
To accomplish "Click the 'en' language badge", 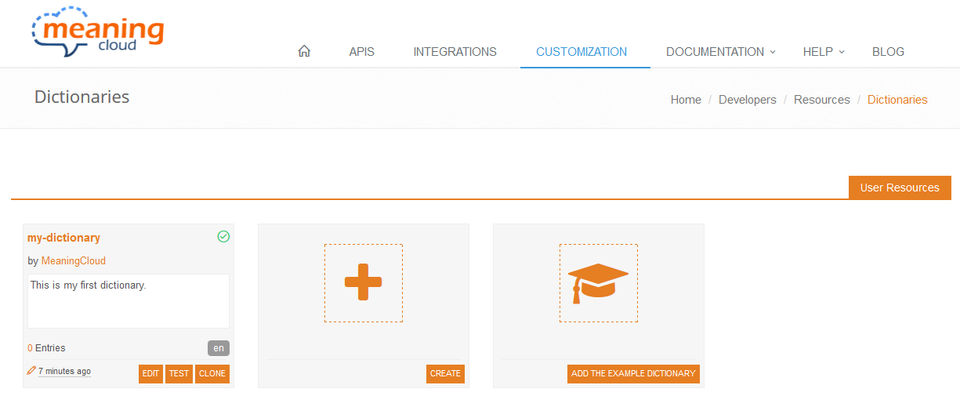I will 219,348.
